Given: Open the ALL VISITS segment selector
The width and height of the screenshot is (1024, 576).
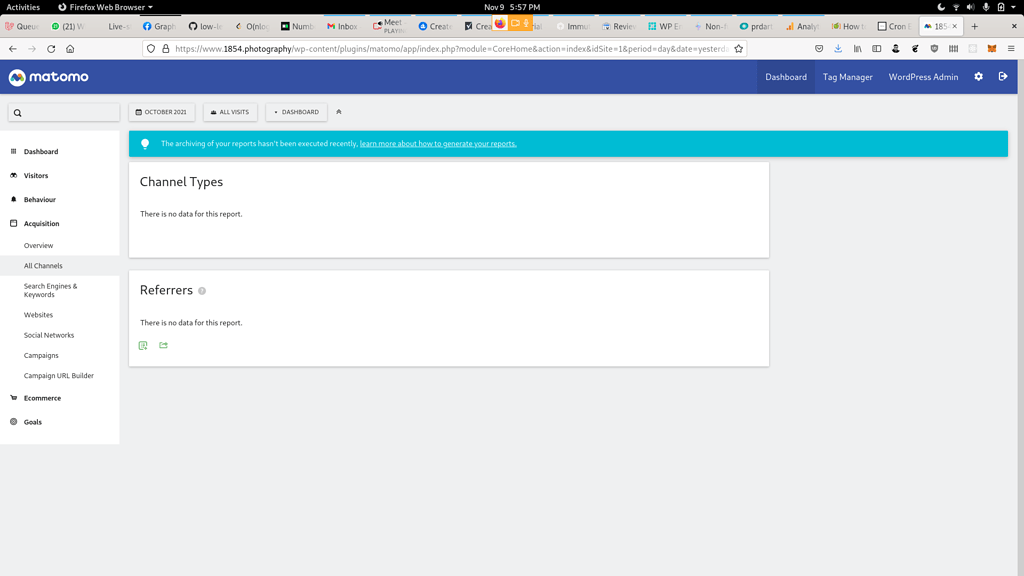Looking at the screenshot, I should pyautogui.click(x=229, y=112).
